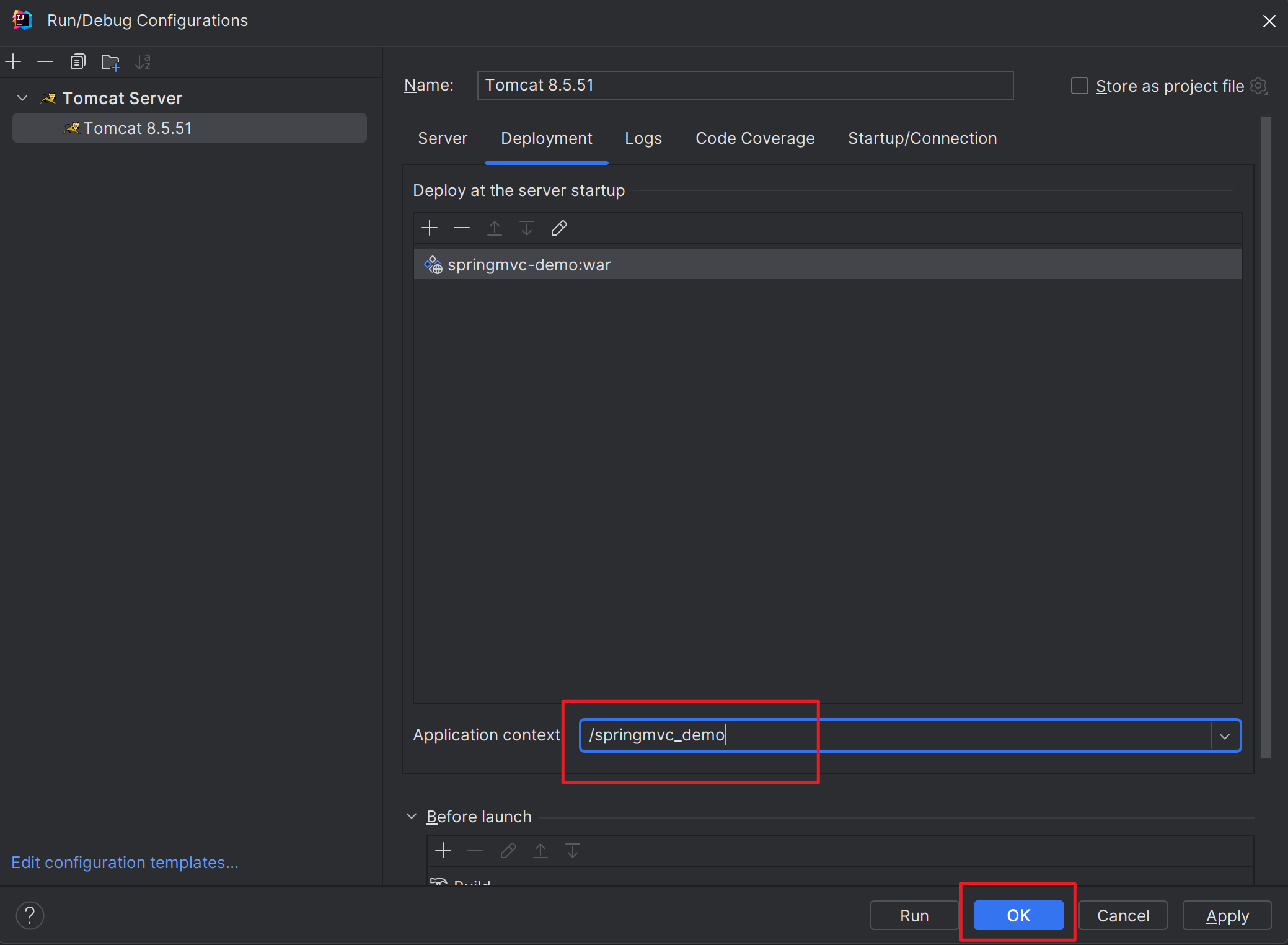Create a new configuration folder
The image size is (1288, 945).
point(110,62)
